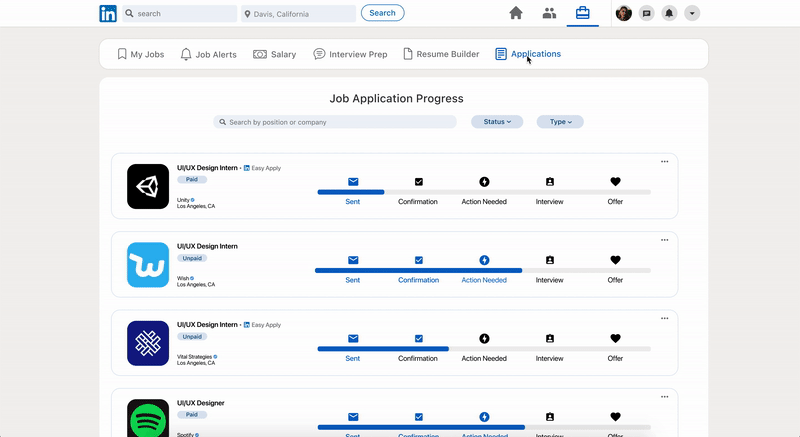
Task: Open the Unity company logo
Action: [x=148, y=187]
